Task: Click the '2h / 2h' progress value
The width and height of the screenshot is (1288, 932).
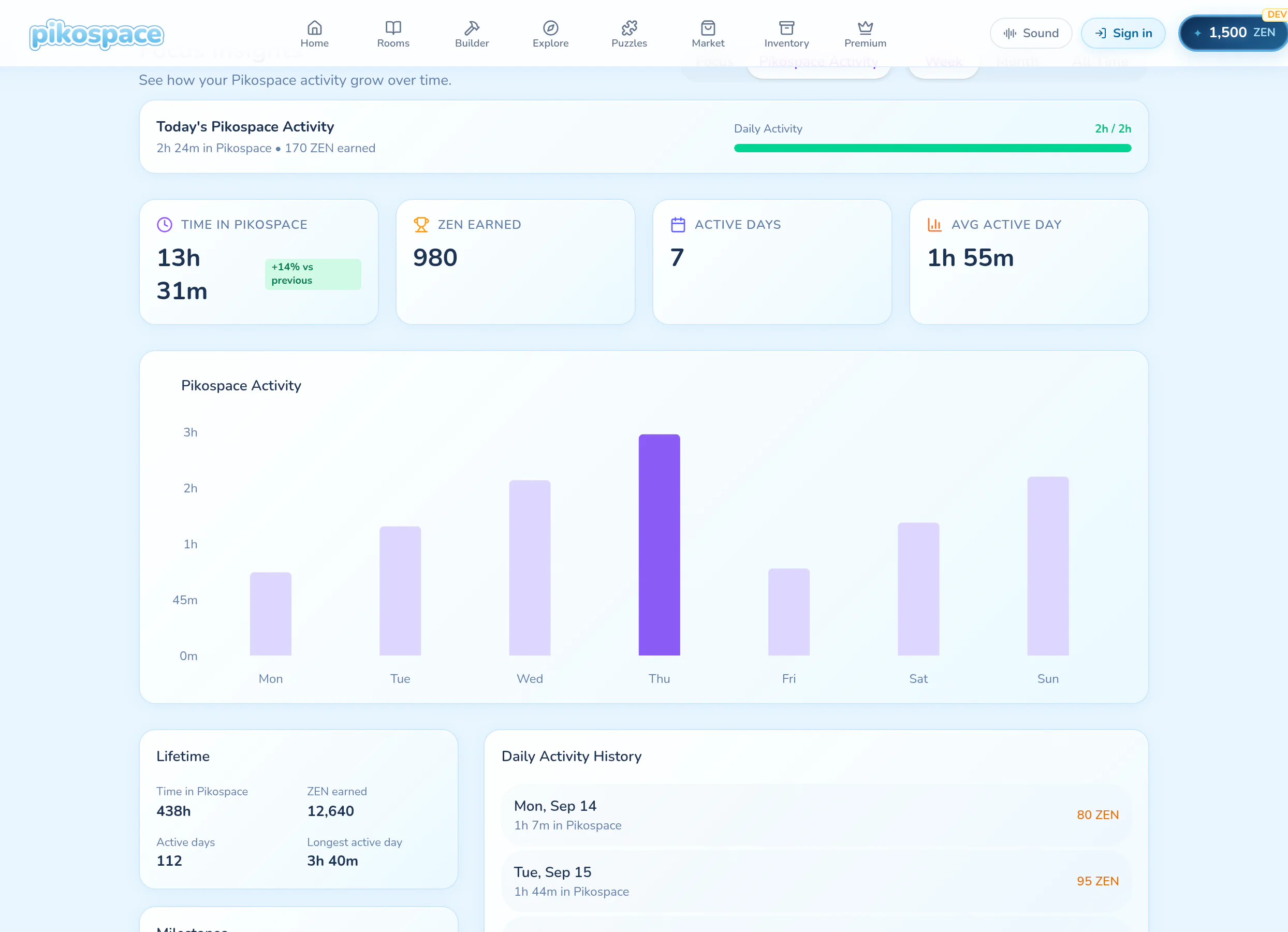Action: tap(1113, 129)
